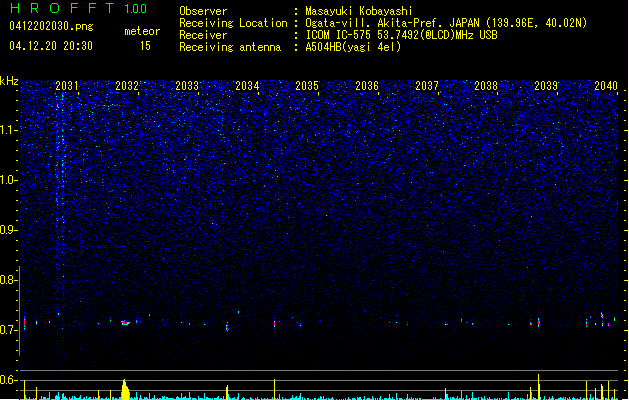Click the 2031 time marker
Viewport: 629px width, 400px height.
(67, 86)
